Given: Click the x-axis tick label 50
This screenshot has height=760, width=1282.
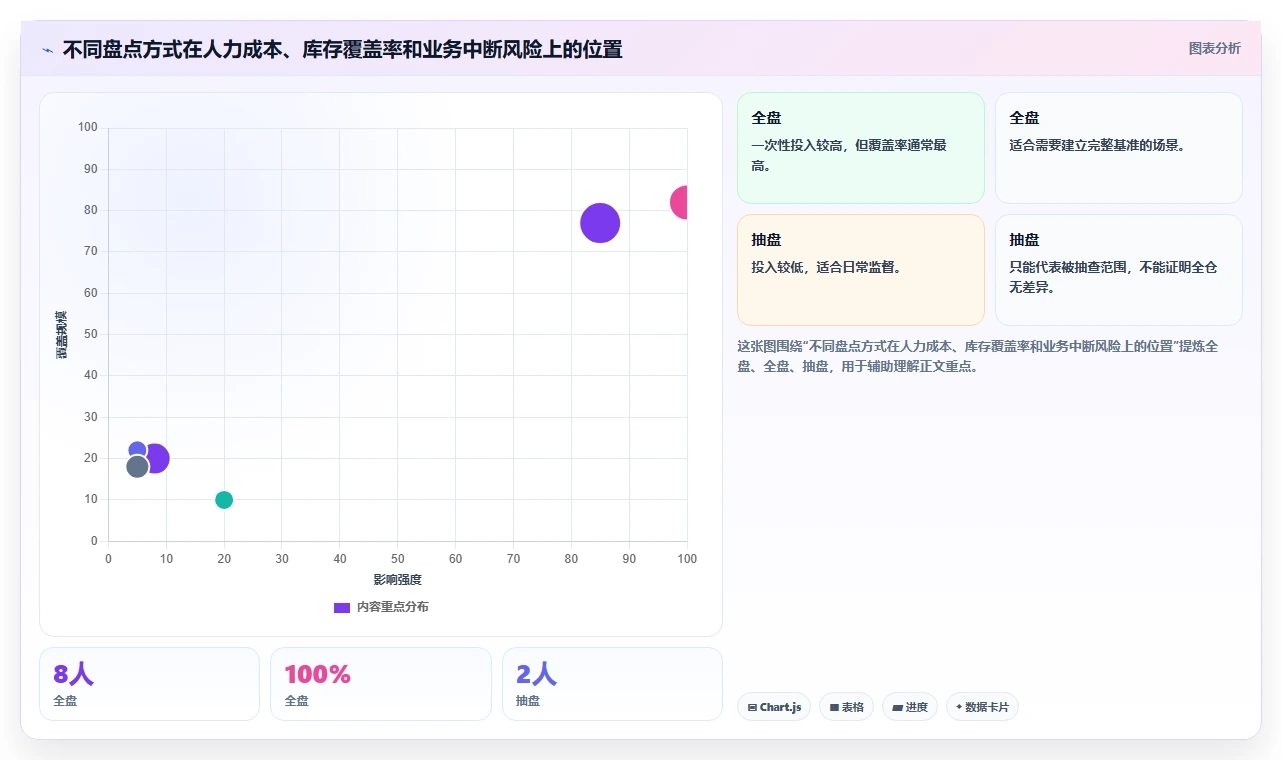Looking at the screenshot, I should point(398,559).
